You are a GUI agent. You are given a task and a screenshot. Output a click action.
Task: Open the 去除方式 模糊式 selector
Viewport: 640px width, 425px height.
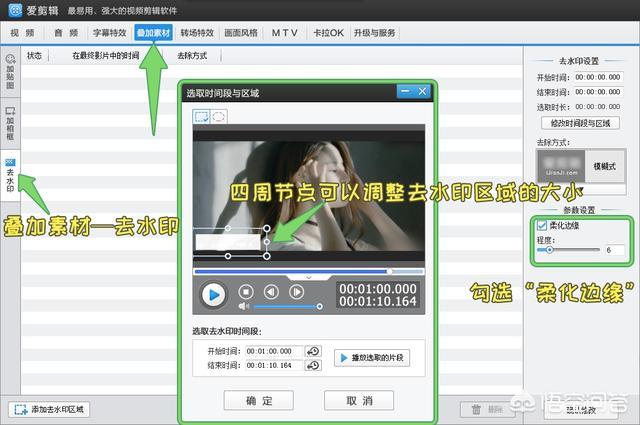(x=581, y=166)
